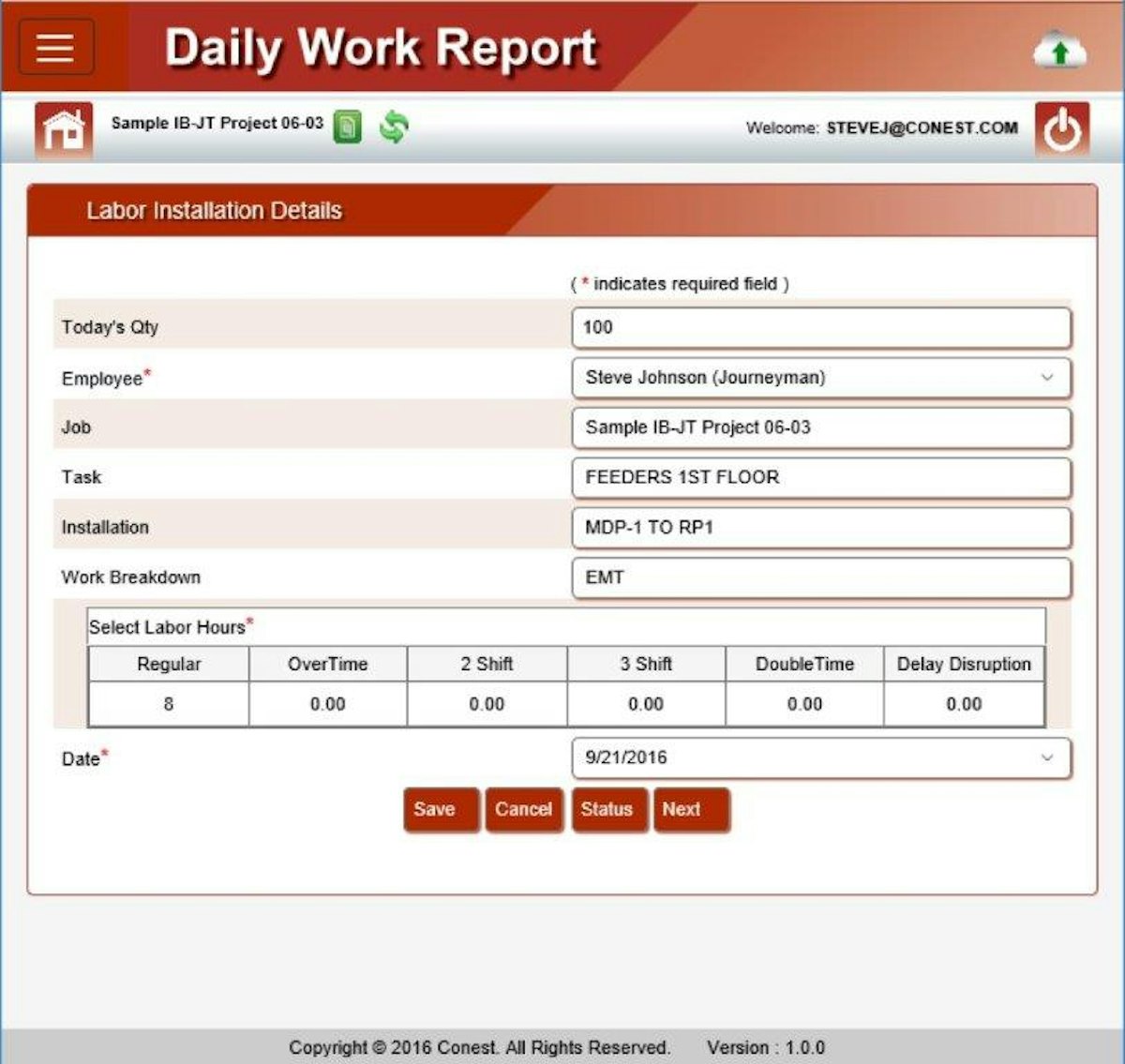Screen dimensions: 1125x1064
Task: Click the Sample IB-JT Project 06-03 label
Action: (216, 122)
